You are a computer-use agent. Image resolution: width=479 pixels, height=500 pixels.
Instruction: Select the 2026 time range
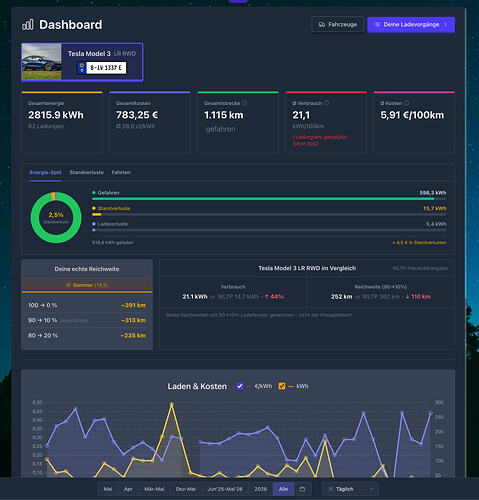pyautogui.click(x=261, y=489)
